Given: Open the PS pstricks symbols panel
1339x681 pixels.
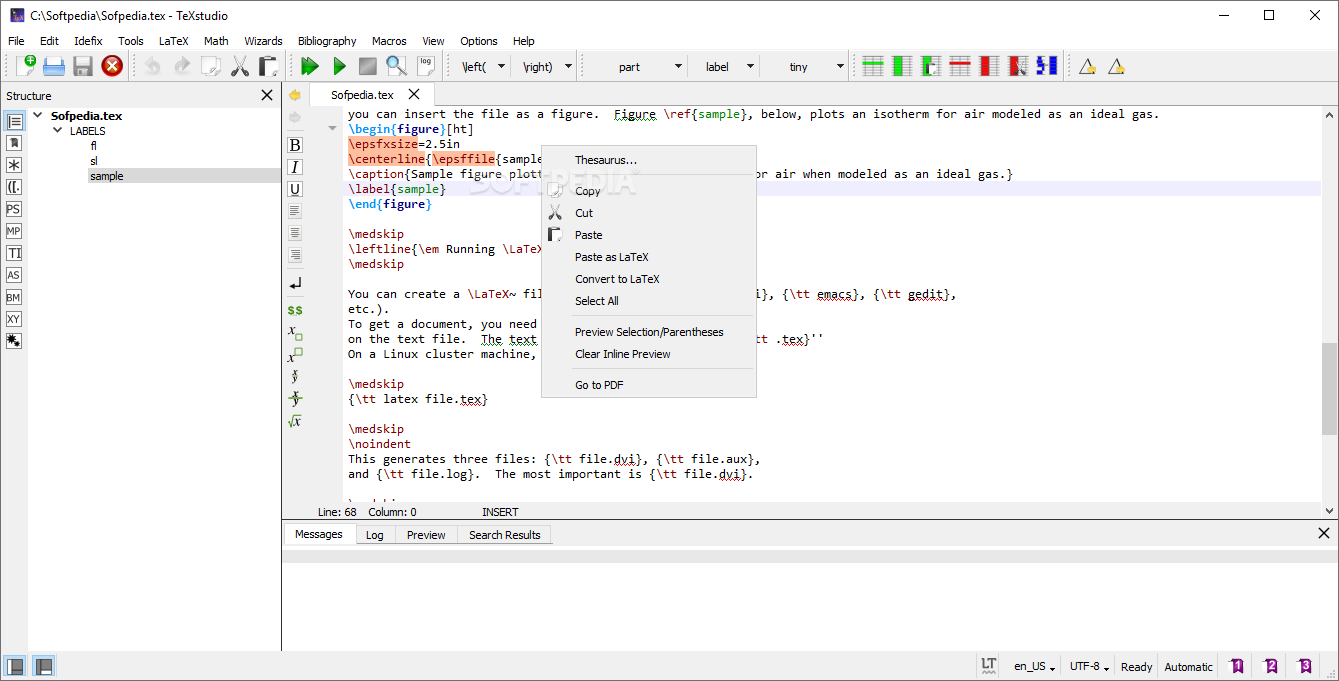Looking at the screenshot, I should pyautogui.click(x=14, y=209).
